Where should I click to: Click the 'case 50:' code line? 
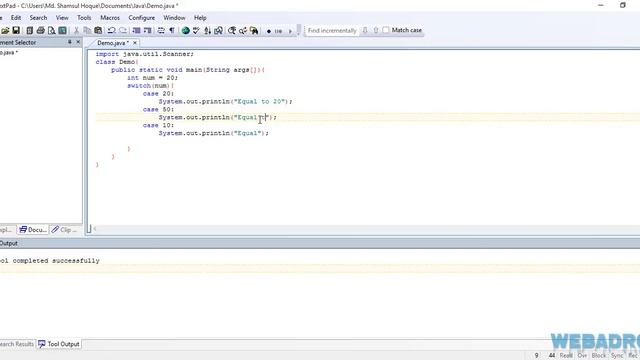click(158, 109)
